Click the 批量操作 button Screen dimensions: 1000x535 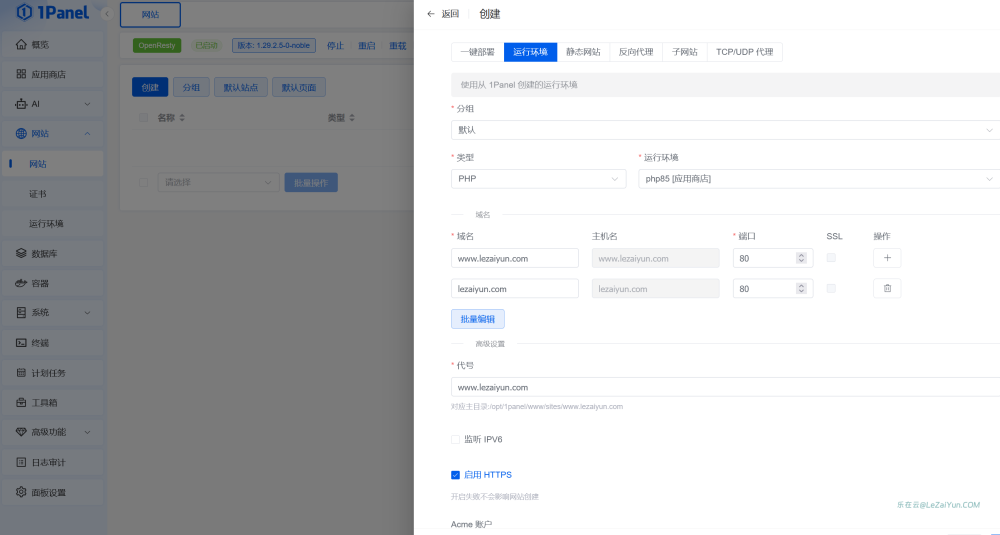pyautogui.click(x=311, y=182)
